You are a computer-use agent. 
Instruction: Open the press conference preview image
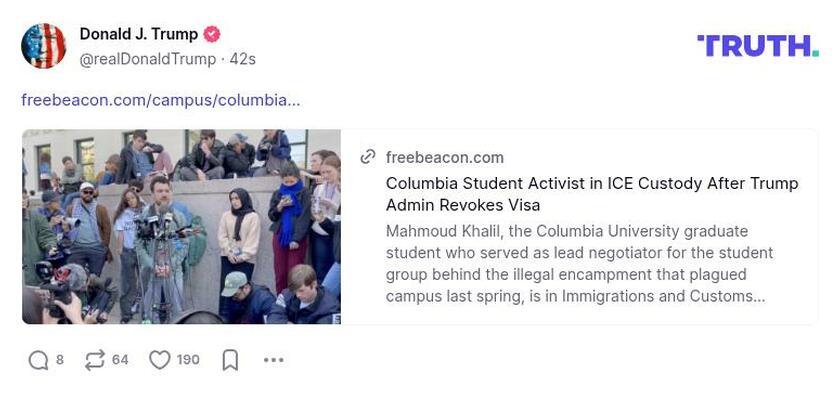tap(181, 226)
